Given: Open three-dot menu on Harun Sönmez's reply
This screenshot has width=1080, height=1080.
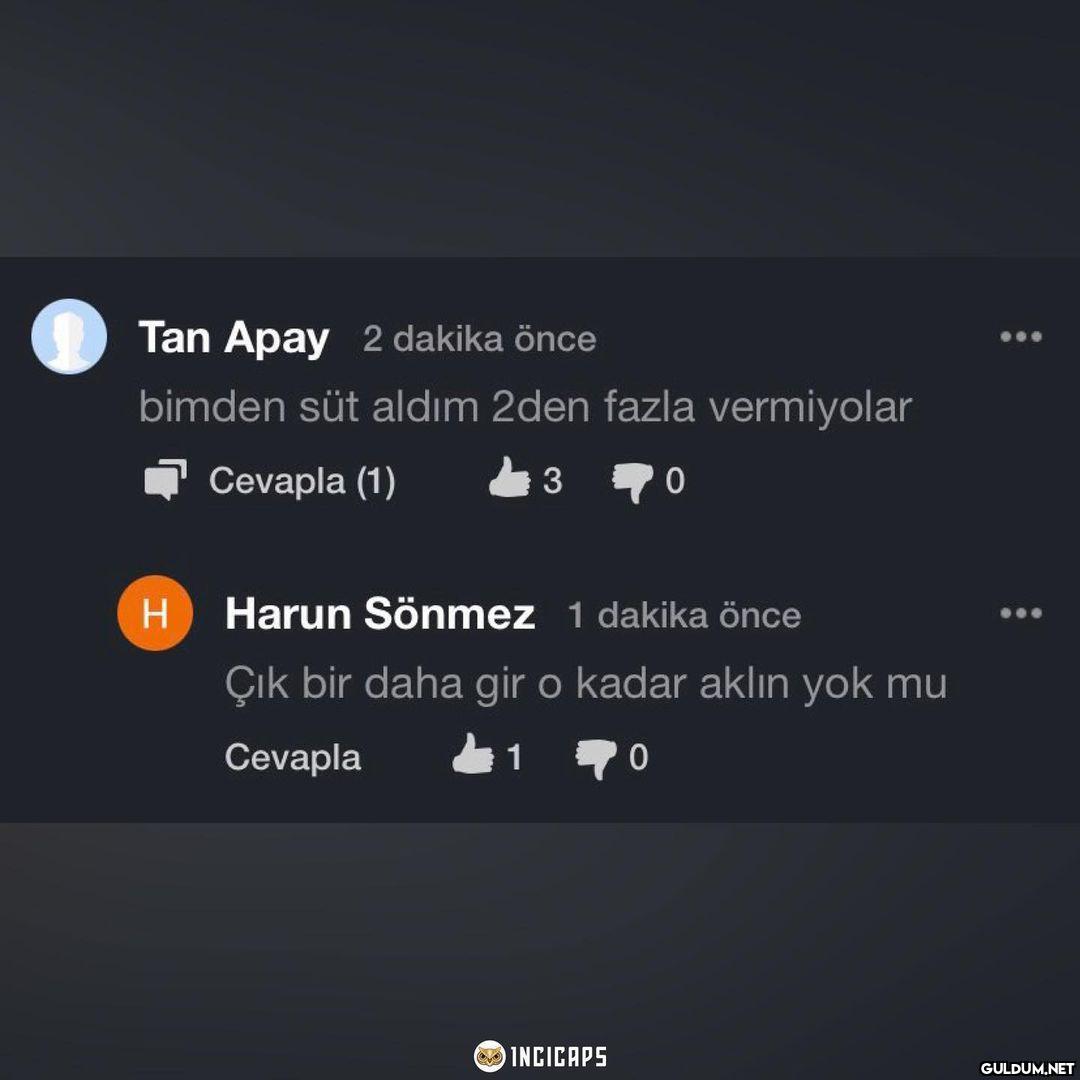Looking at the screenshot, I should pos(1021,613).
